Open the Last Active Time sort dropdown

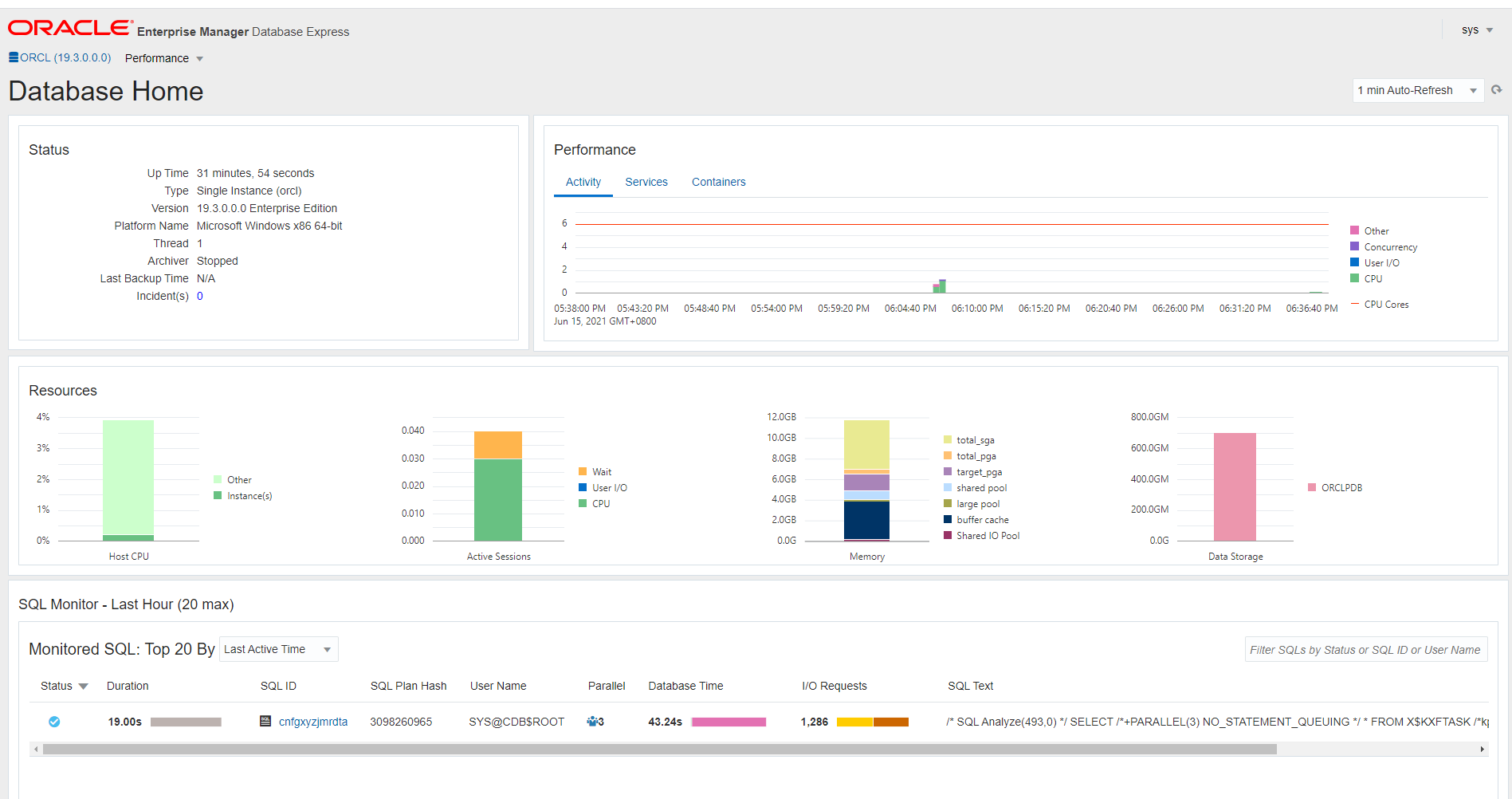tap(279, 649)
